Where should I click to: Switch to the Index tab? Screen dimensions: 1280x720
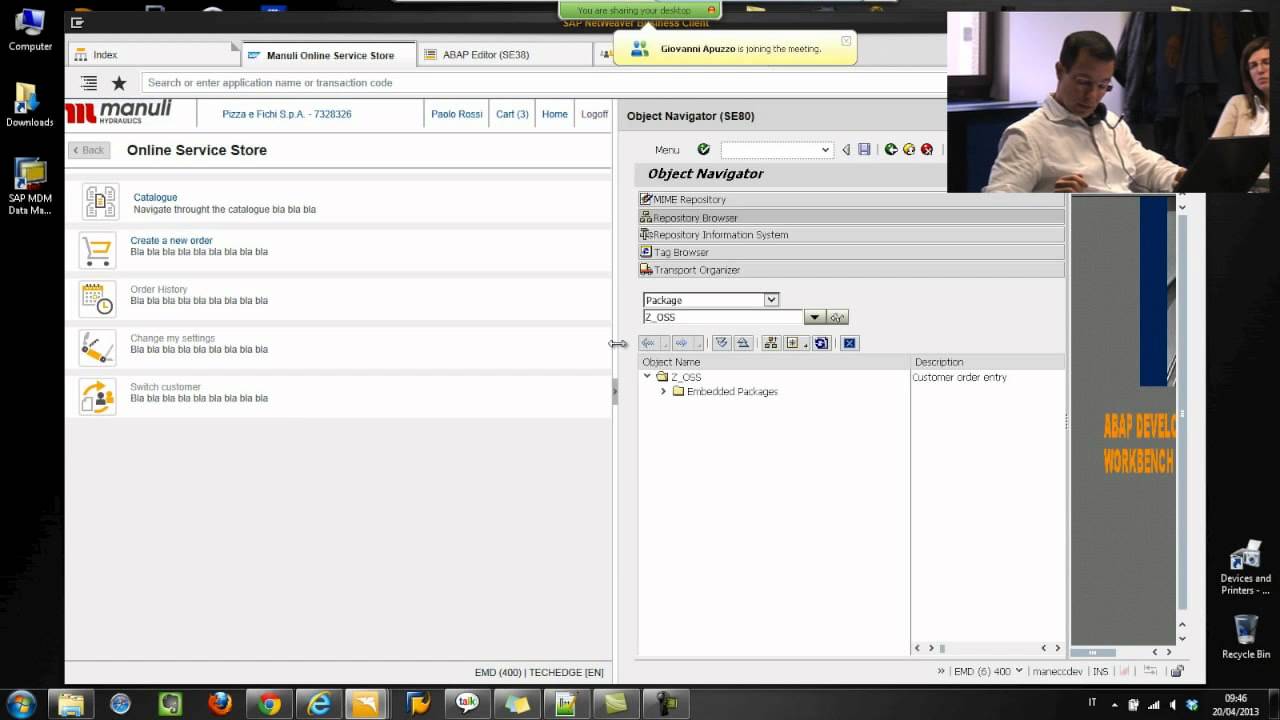[153, 55]
